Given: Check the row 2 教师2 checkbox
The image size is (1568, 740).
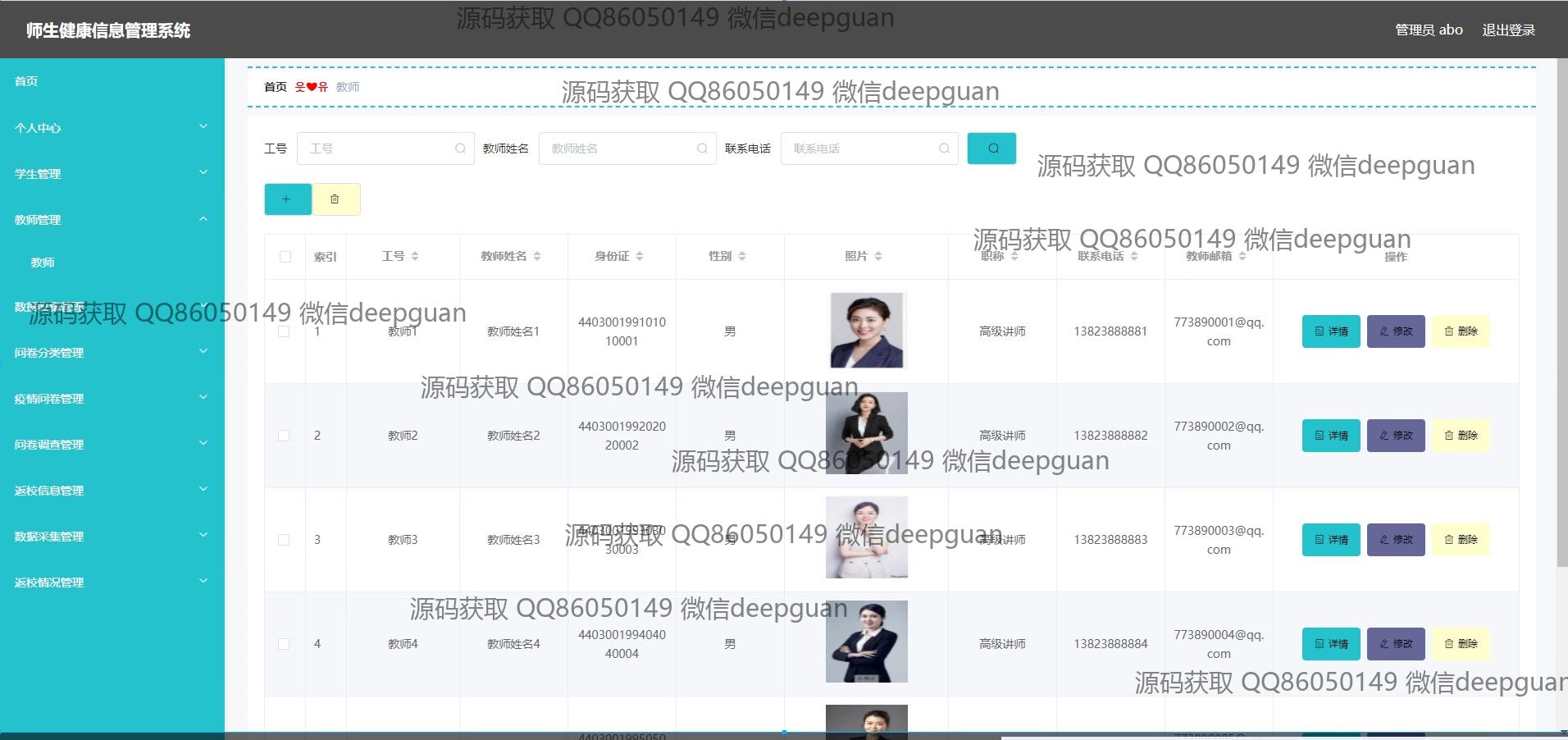Looking at the screenshot, I should (x=284, y=436).
